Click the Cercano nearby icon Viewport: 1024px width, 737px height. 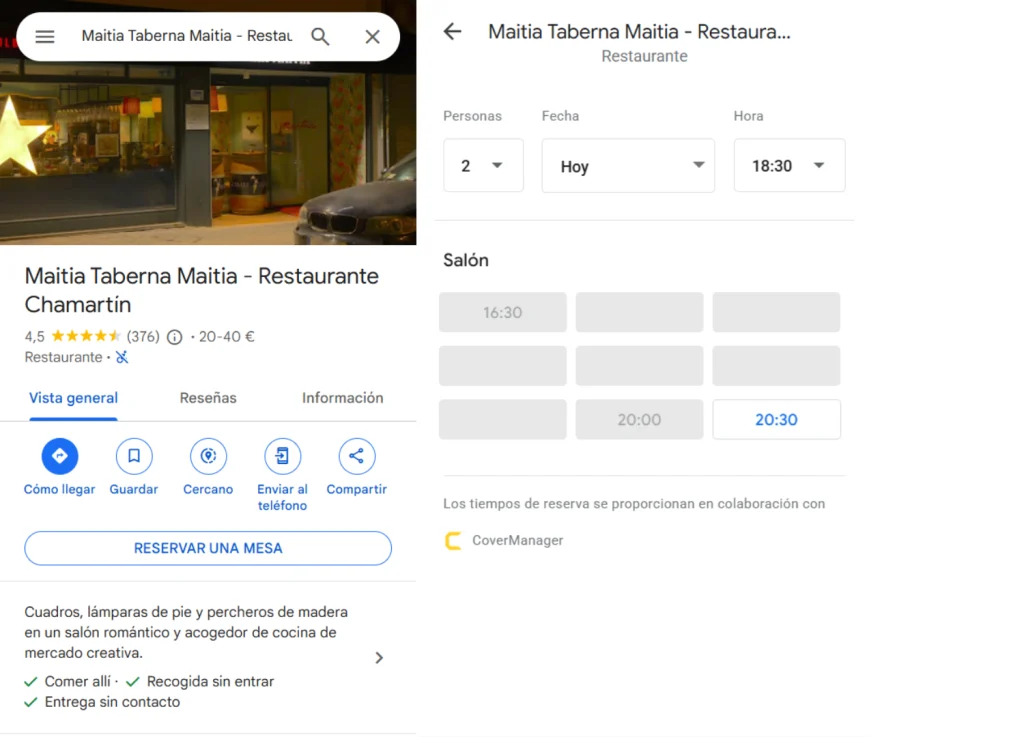point(208,457)
